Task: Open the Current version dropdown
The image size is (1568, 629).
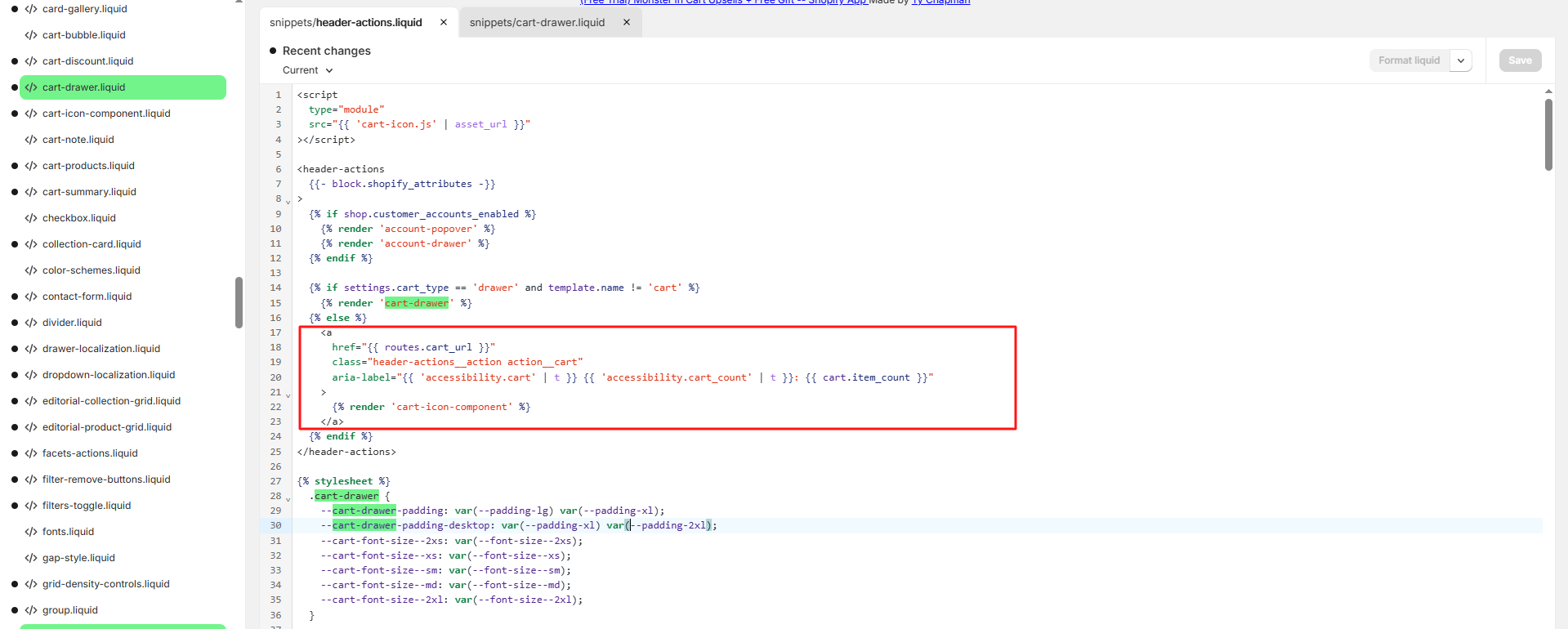Action: pos(308,70)
